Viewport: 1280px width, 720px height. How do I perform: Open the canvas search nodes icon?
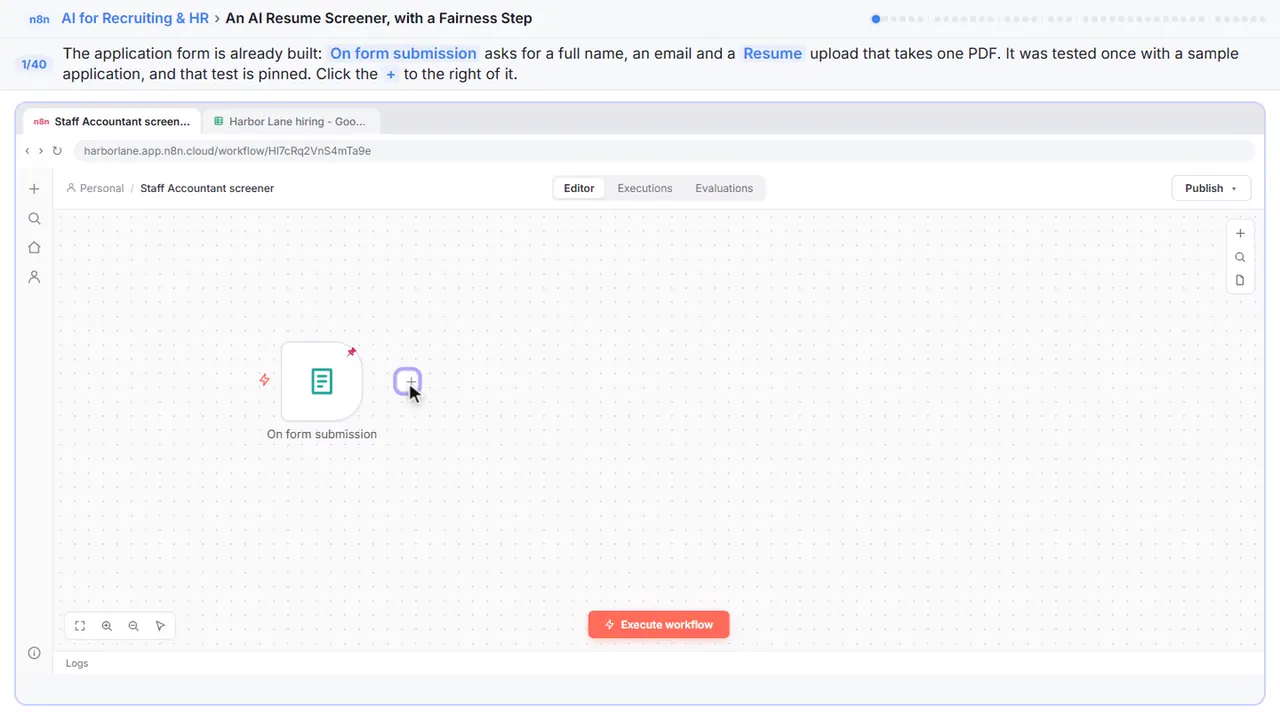[x=1240, y=257]
